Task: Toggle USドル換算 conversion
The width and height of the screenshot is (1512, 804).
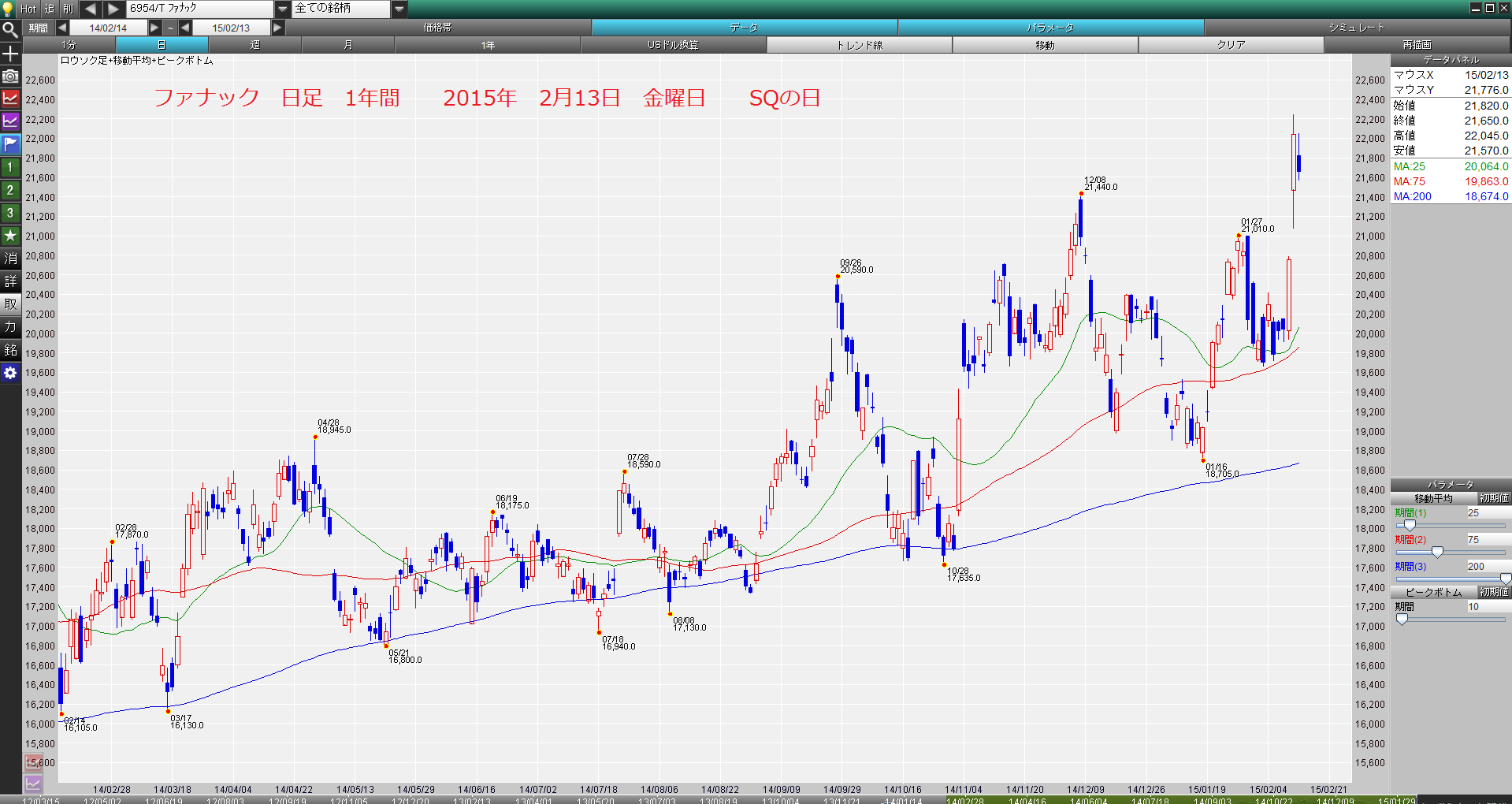Action: coord(674,45)
